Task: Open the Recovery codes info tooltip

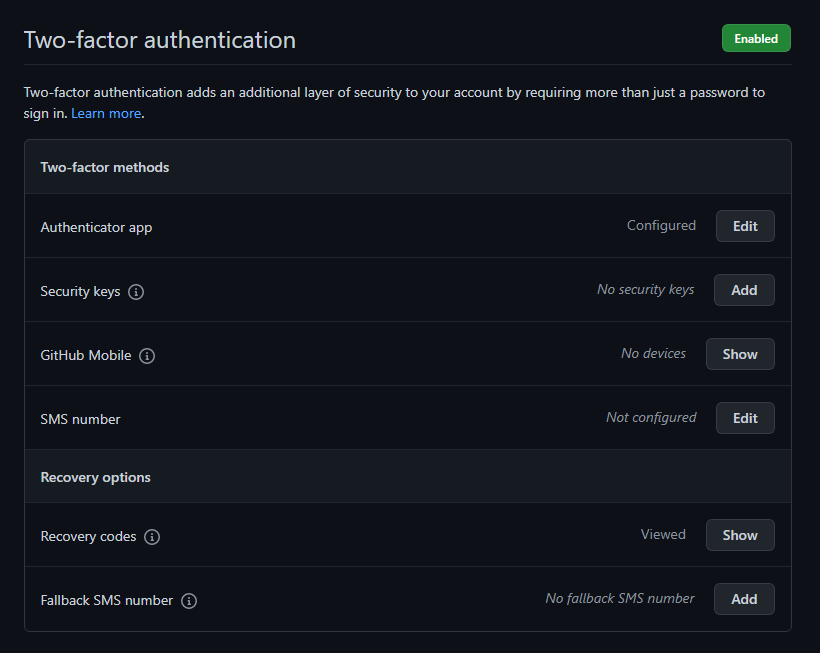Action: point(152,537)
